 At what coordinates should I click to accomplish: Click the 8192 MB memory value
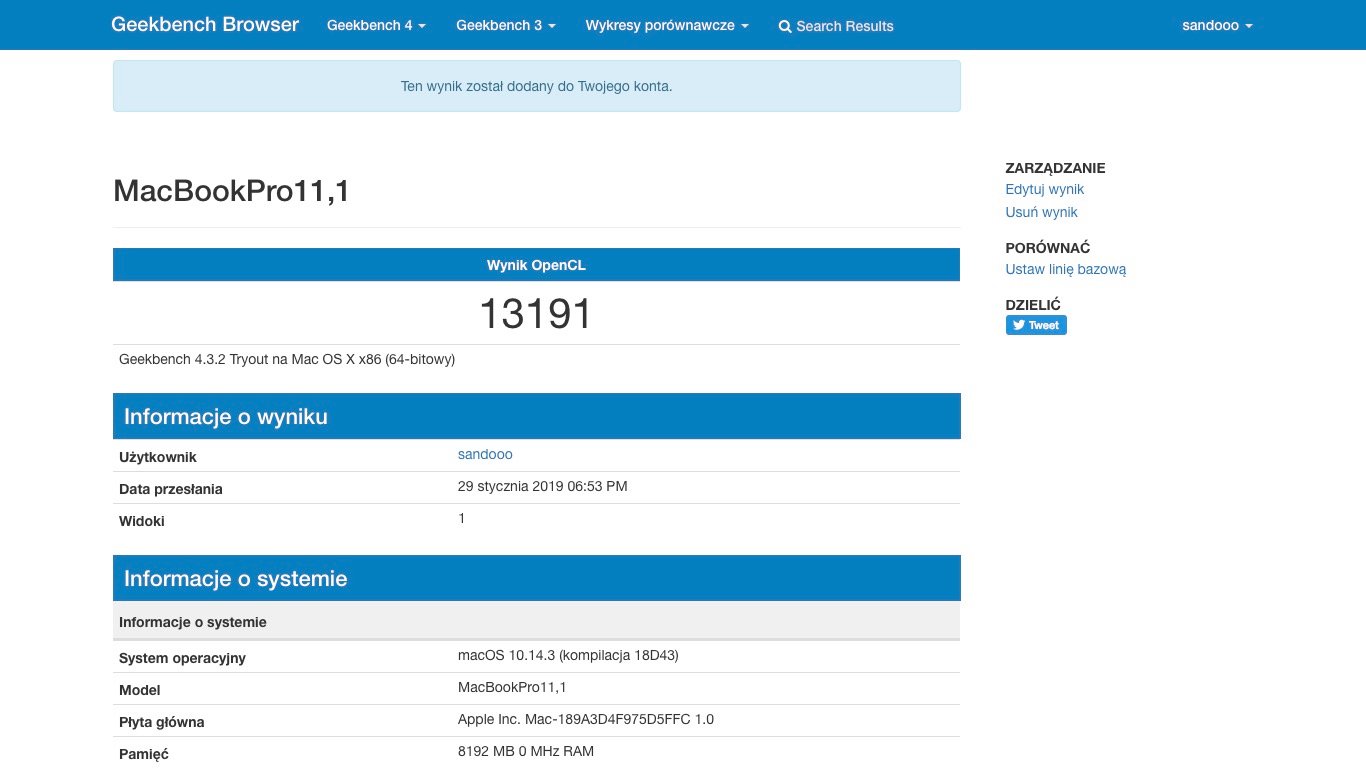(x=526, y=751)
